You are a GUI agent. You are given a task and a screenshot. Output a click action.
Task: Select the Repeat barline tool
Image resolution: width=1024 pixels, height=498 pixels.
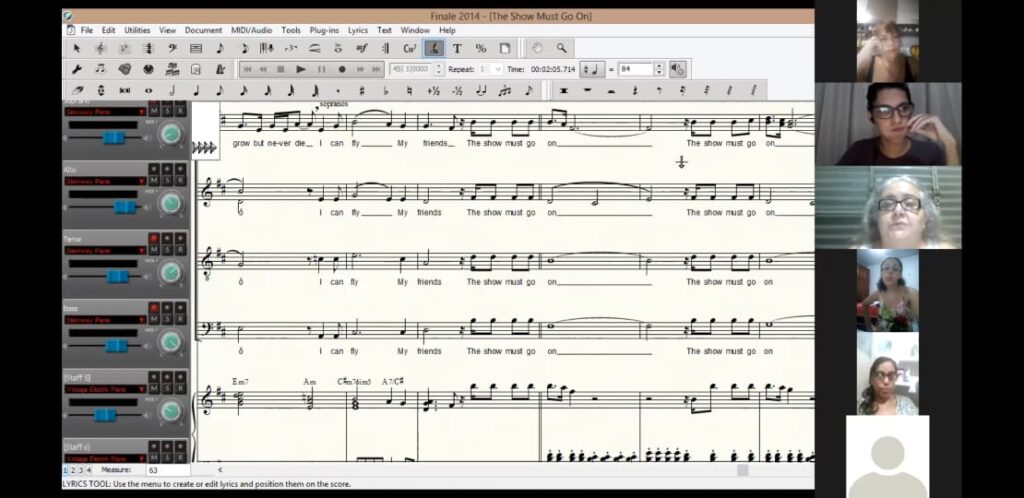coord(386,48)
